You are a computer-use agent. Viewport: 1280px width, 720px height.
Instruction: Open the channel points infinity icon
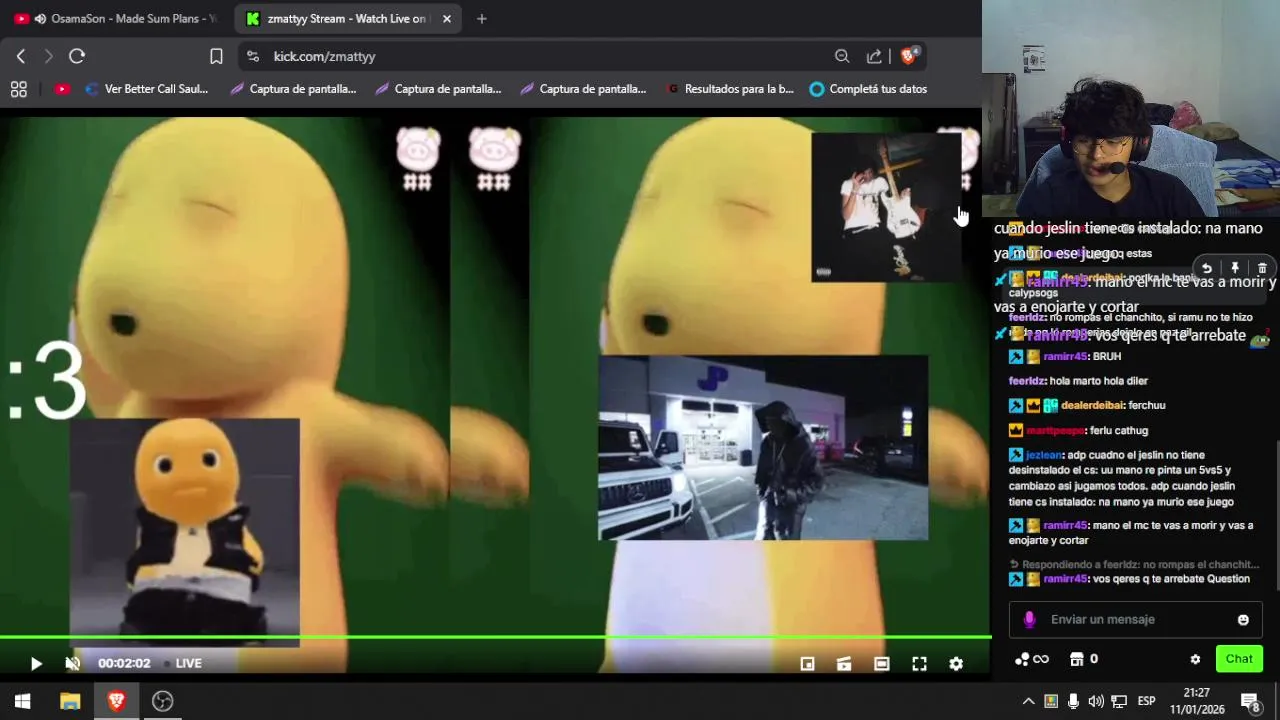pyautogui.click(x=1032, y=659)
